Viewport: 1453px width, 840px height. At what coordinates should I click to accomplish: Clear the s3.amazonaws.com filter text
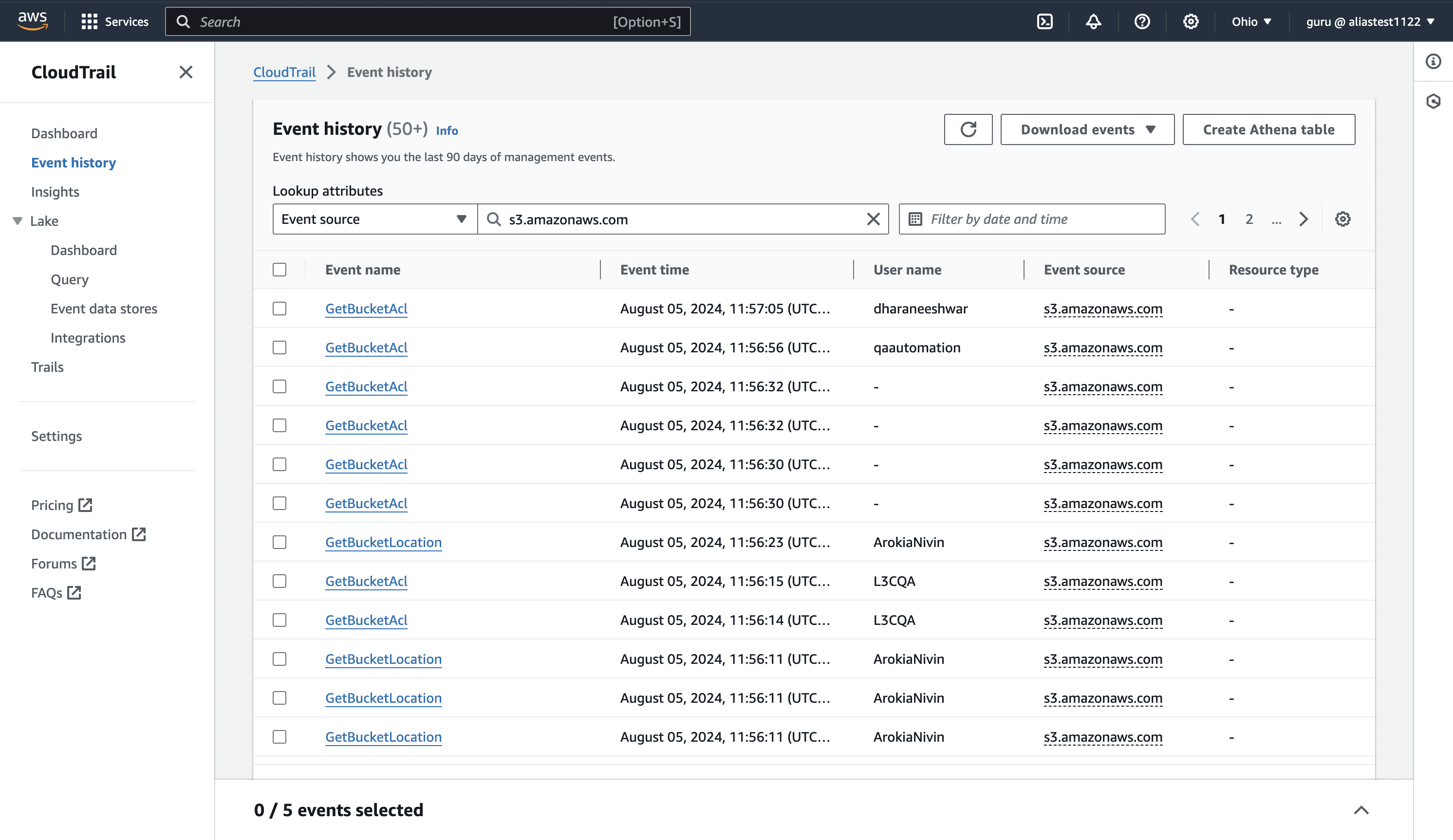(x=873, y=219)
